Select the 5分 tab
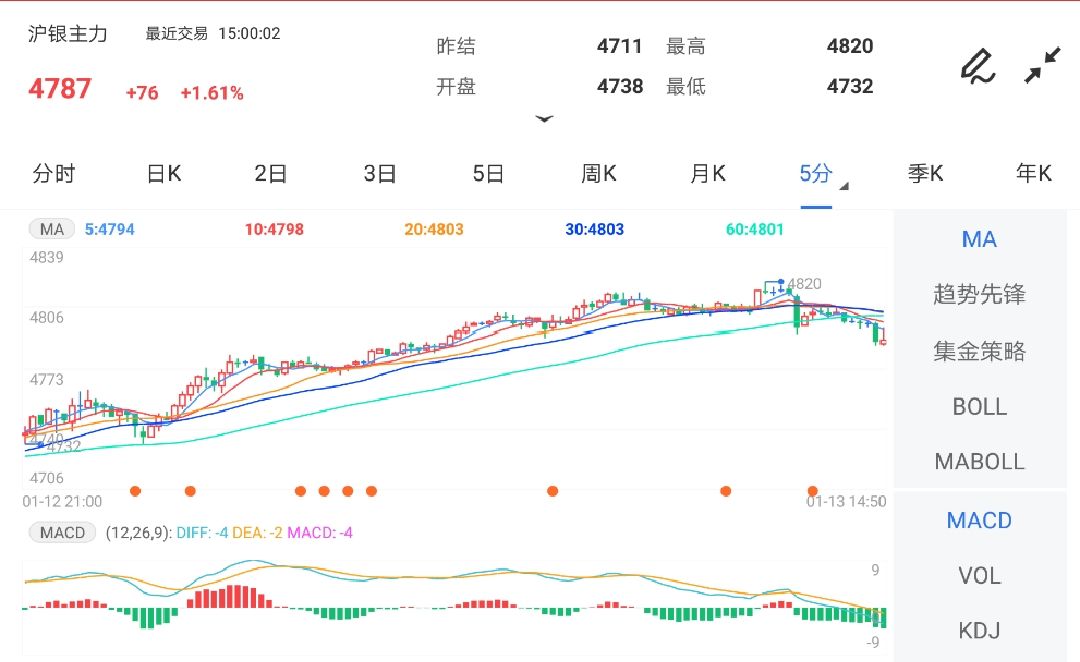The image size is (1080, 662). pos(816,174)
